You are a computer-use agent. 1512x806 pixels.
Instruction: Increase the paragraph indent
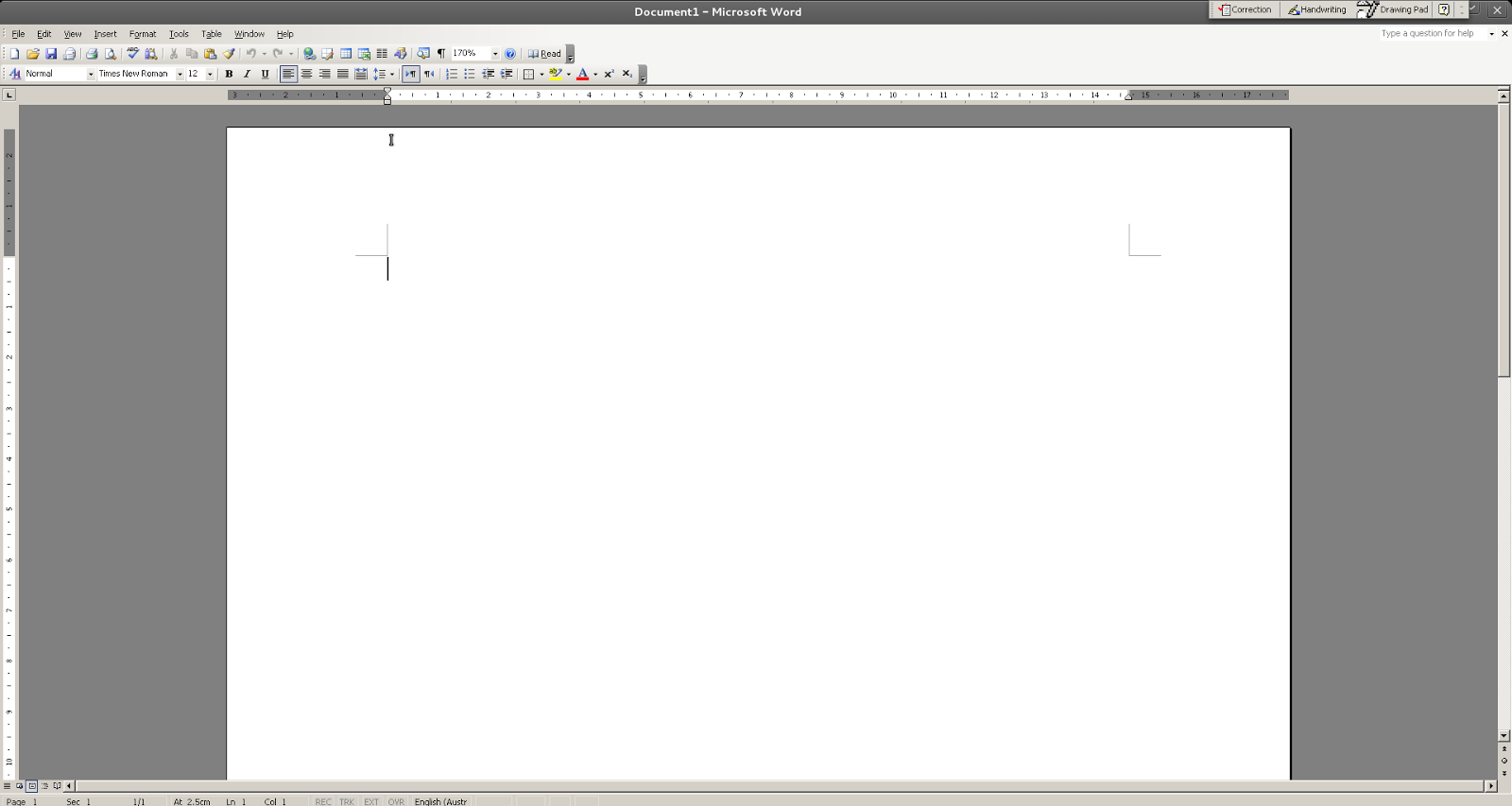coord(507,74)
